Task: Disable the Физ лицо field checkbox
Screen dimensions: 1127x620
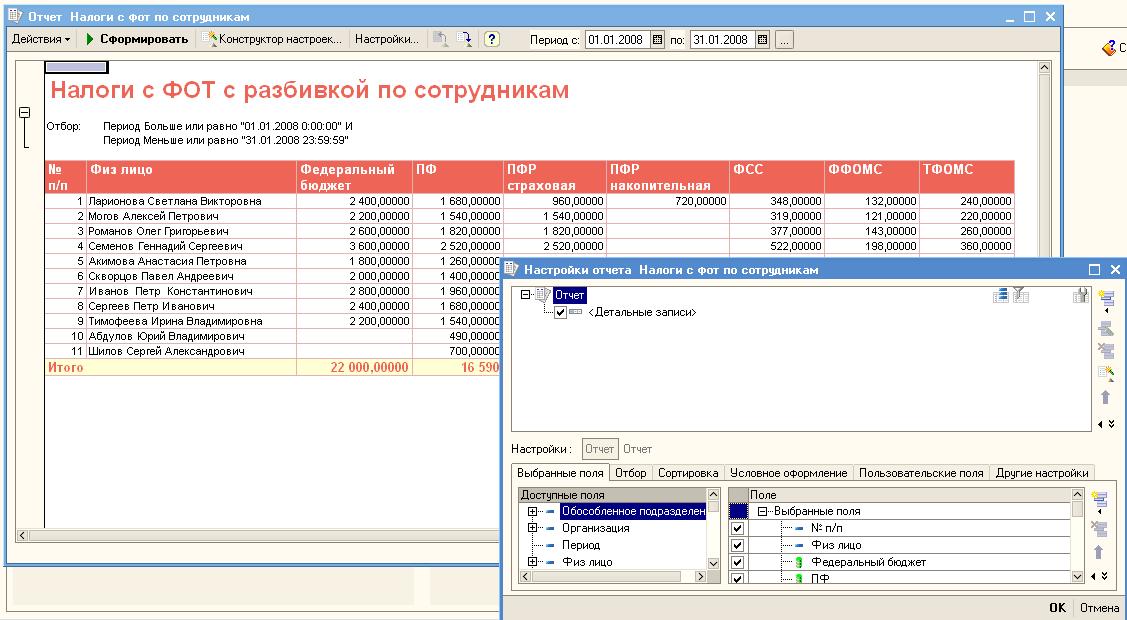Action: pyautogui.click(x=737, y=545)
